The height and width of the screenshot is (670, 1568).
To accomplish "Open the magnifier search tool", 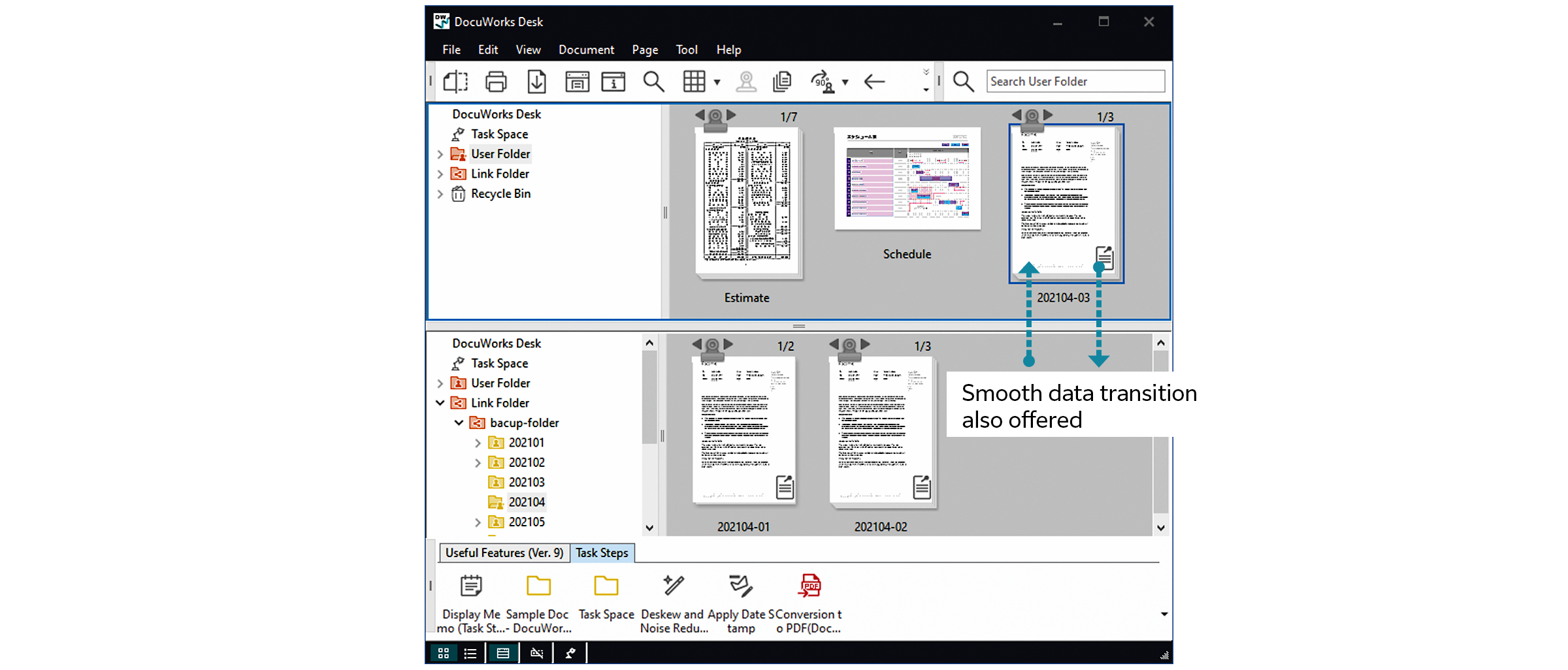I will click(654, 81).
